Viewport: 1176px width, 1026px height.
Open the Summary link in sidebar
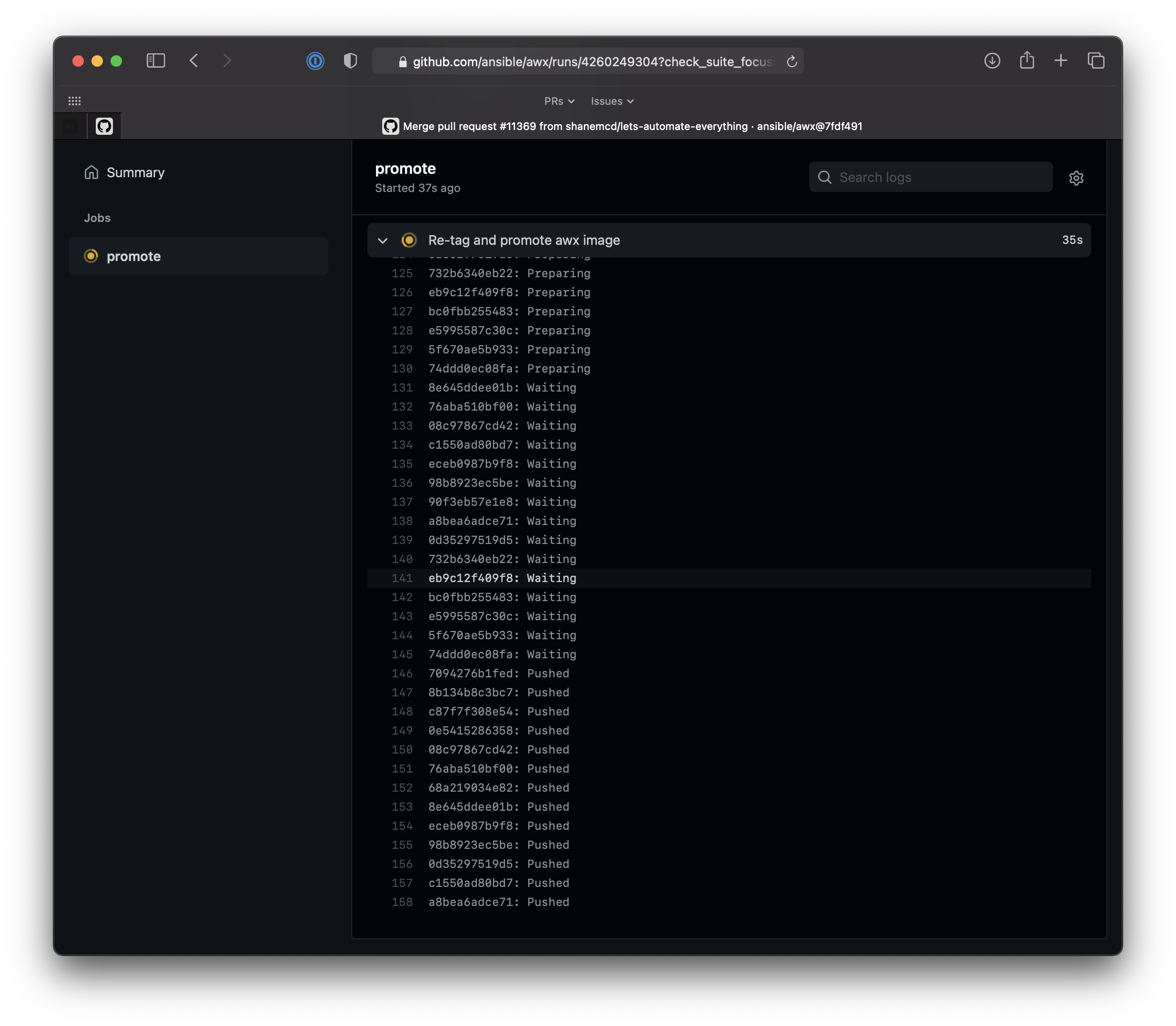click(x=135, y=172)
